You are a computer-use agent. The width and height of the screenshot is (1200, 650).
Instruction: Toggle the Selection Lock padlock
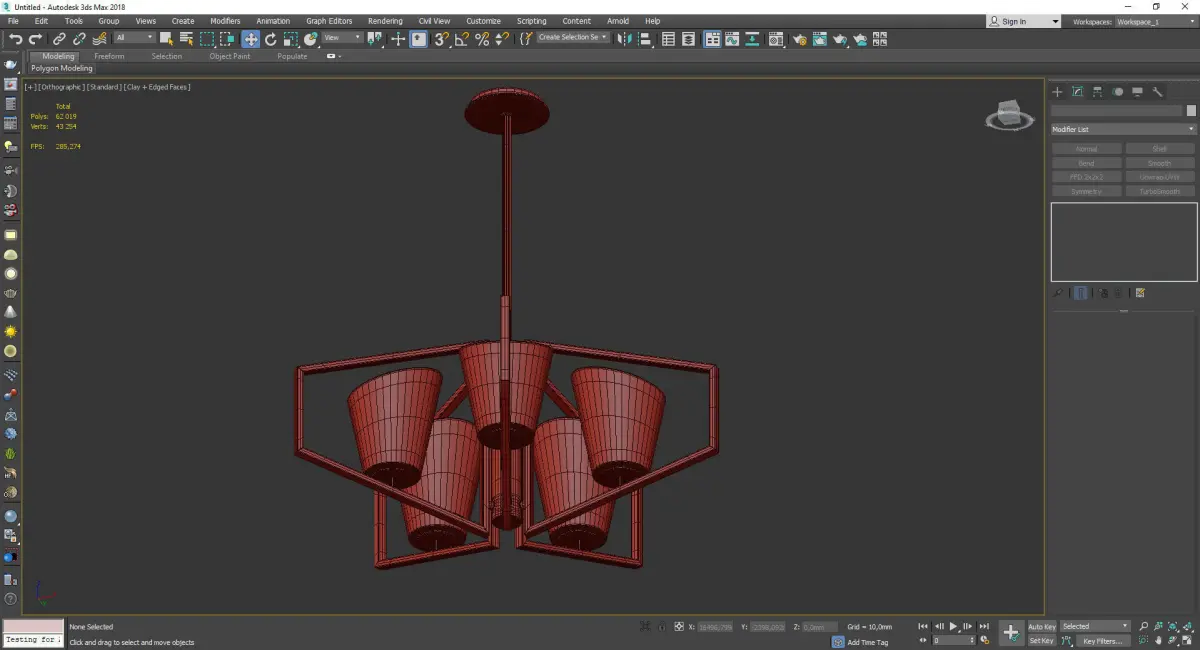tap(662, 627)
